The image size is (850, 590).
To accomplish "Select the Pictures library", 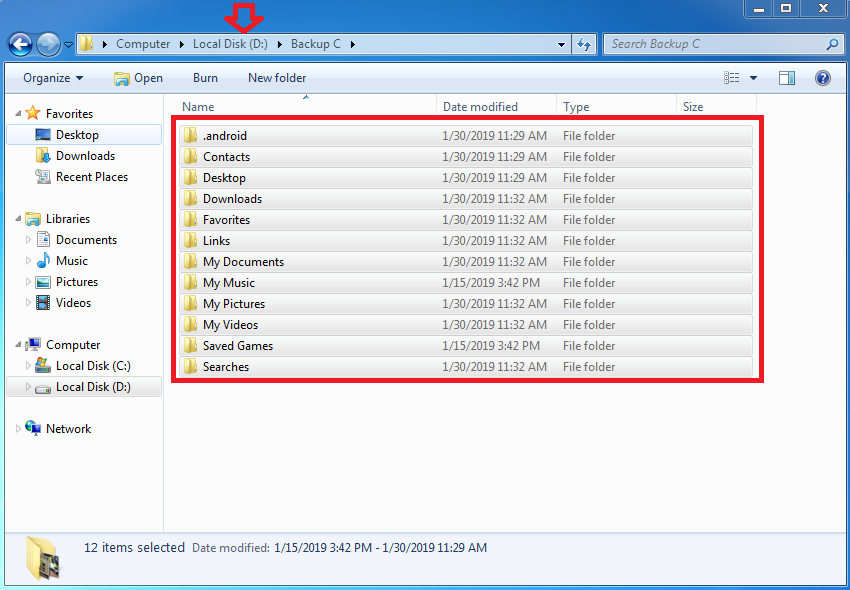I will [x=77, y=282].
